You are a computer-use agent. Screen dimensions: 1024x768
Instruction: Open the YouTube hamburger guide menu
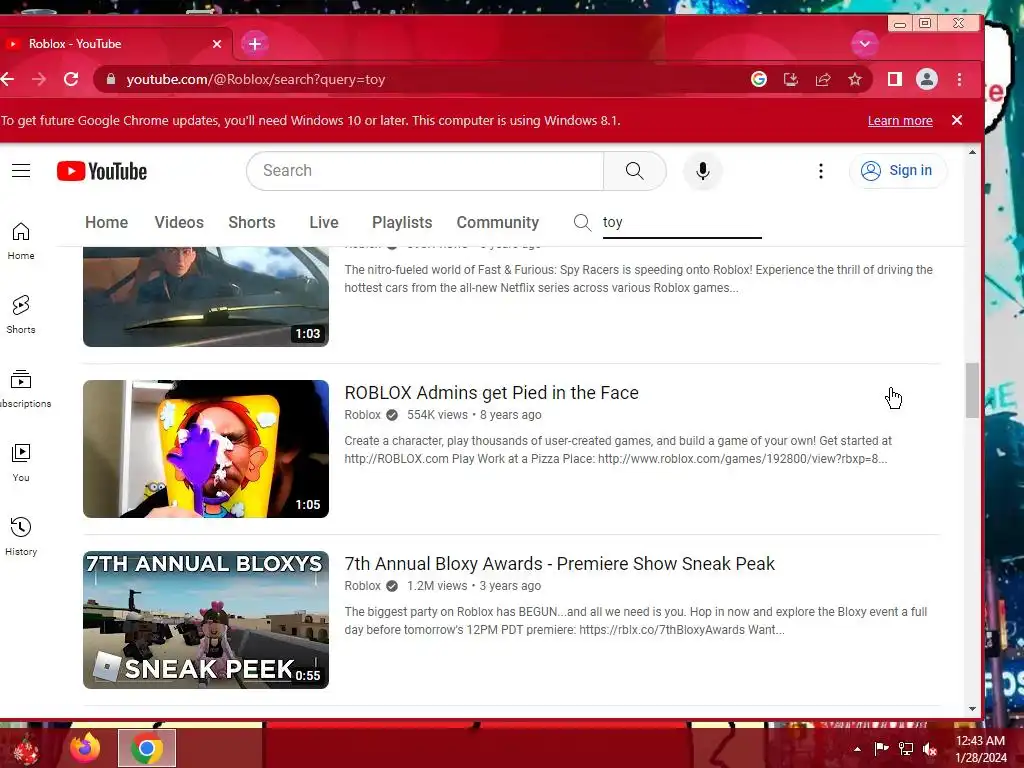pos(21,170)
